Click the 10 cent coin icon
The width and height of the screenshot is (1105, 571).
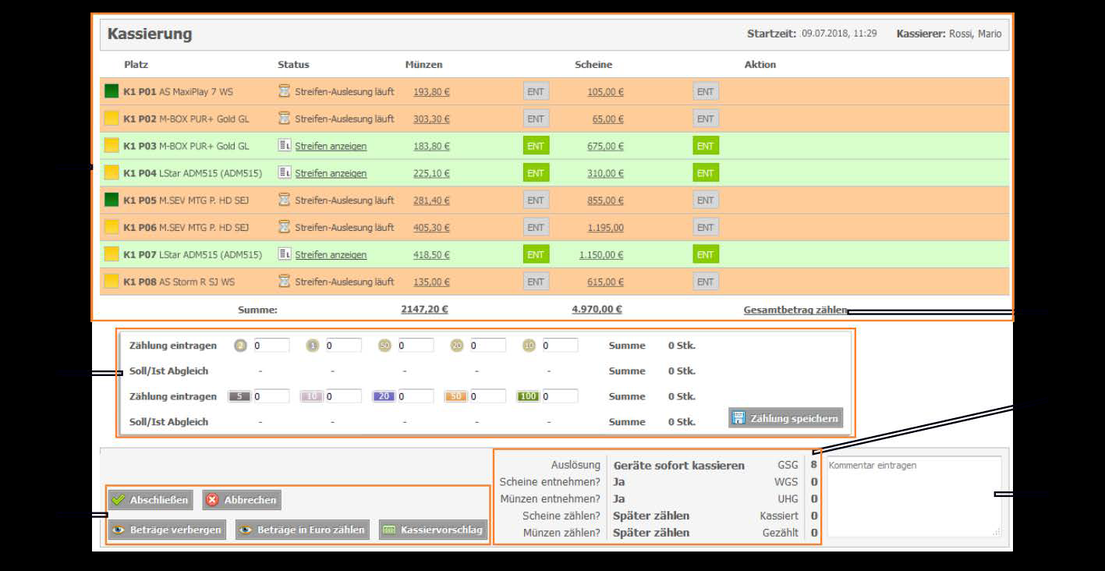point(529,346)
